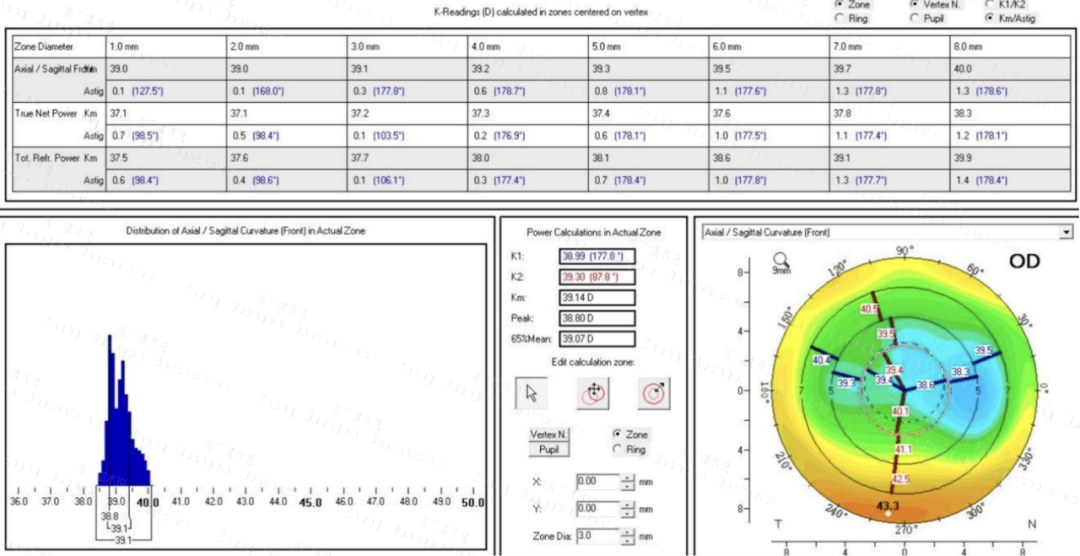
Task: Click the OD eye label on the map
Action: (x=1026, y=261)
